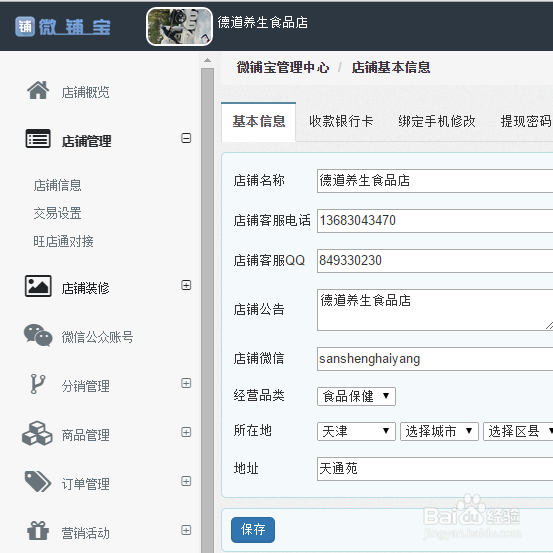Open 店铺信息 submenu item
Image resolution: width=553 pixels, height=553 pixels.
point(57,185)
